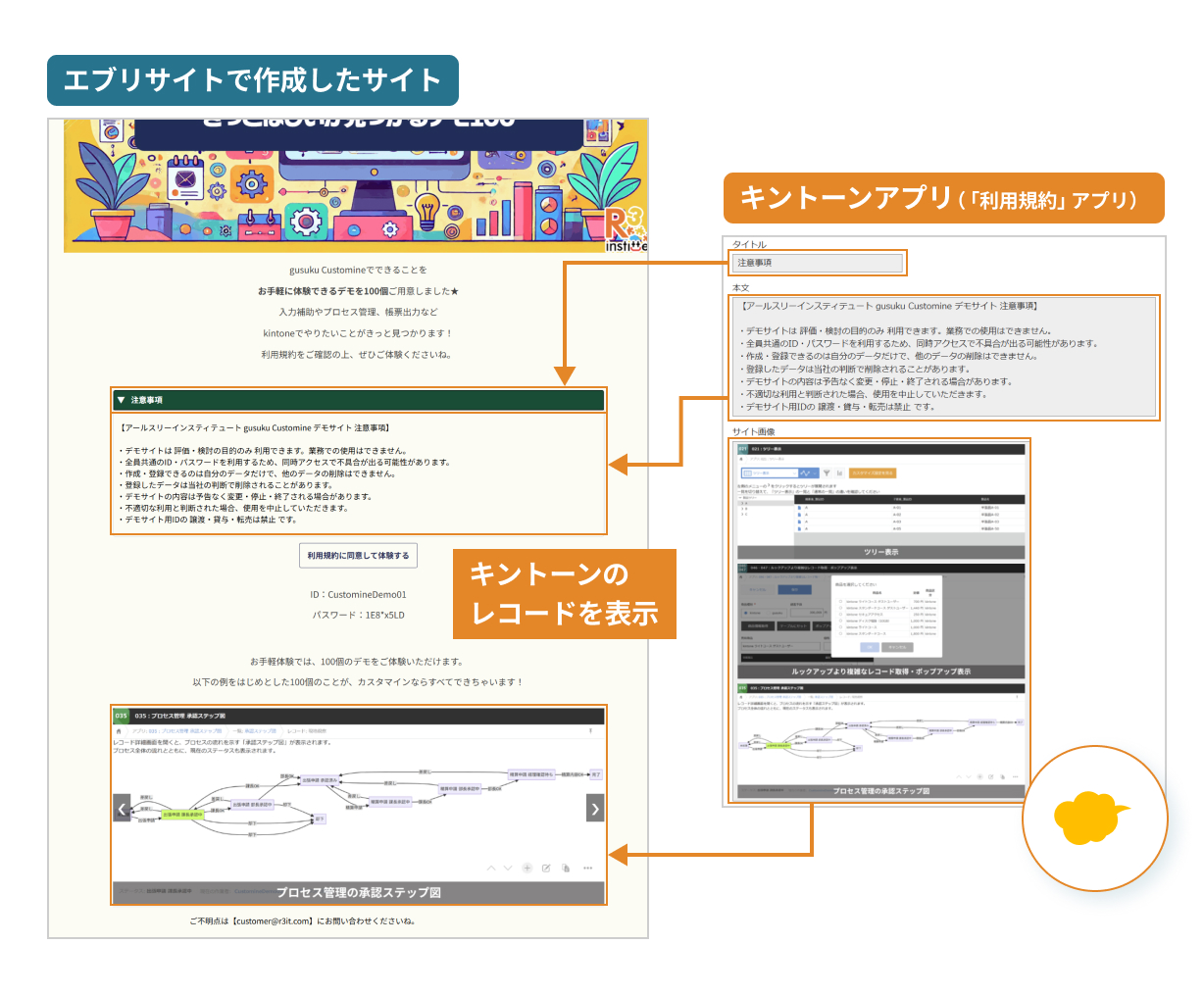Click the ID：CustomineDemo01 text
Viewport: 1204px width, 994px height.
pyautogui.click(x=358, y=595)
